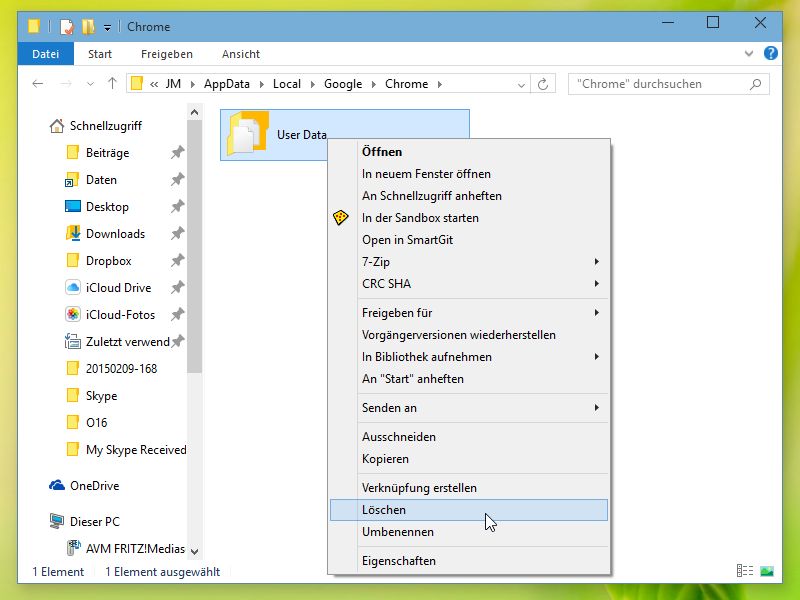Open the recent locations dropdown arrow
This screenshot has width=800, height=600.
pyautogui.click(x=90, y=84)
